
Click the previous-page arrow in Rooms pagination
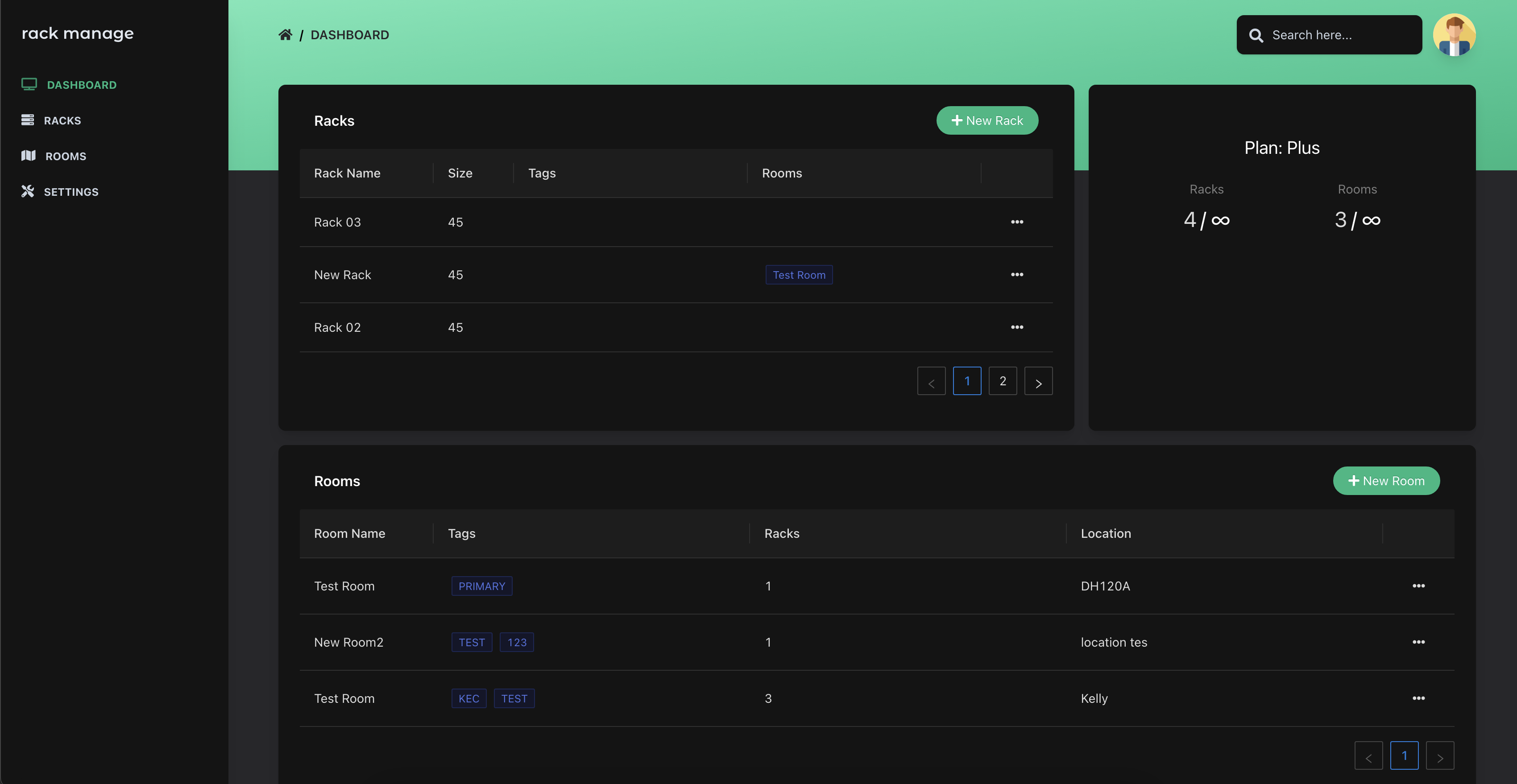[x=1368, y=755]
